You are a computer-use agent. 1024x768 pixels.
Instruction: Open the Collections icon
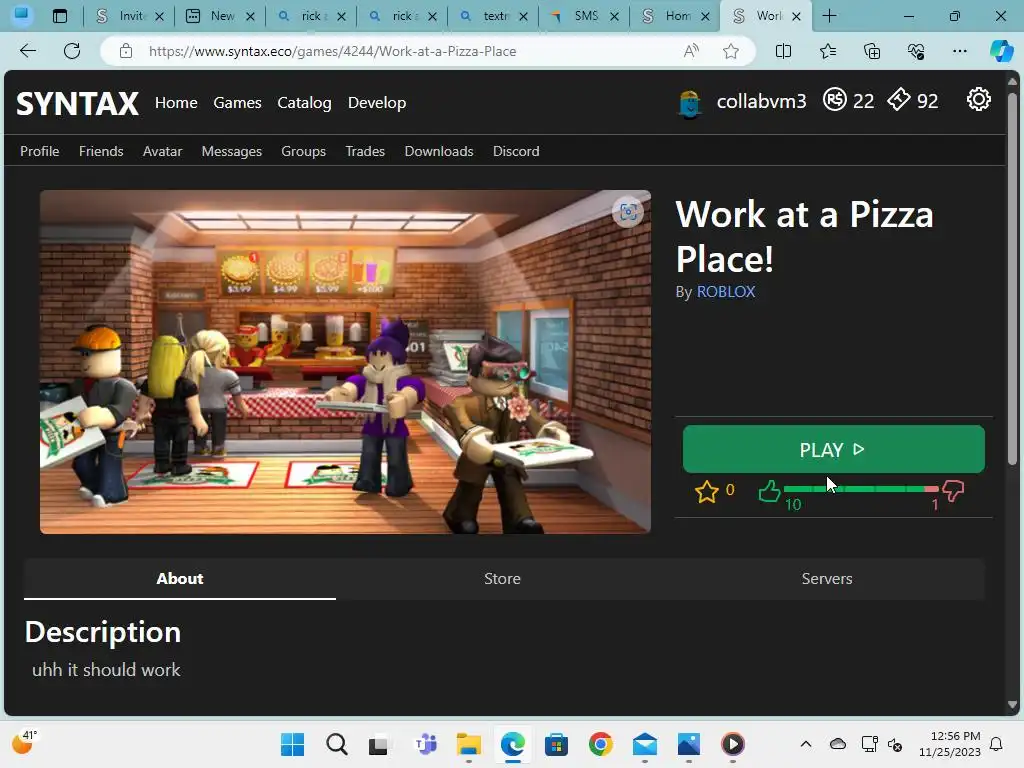[872, 51]
